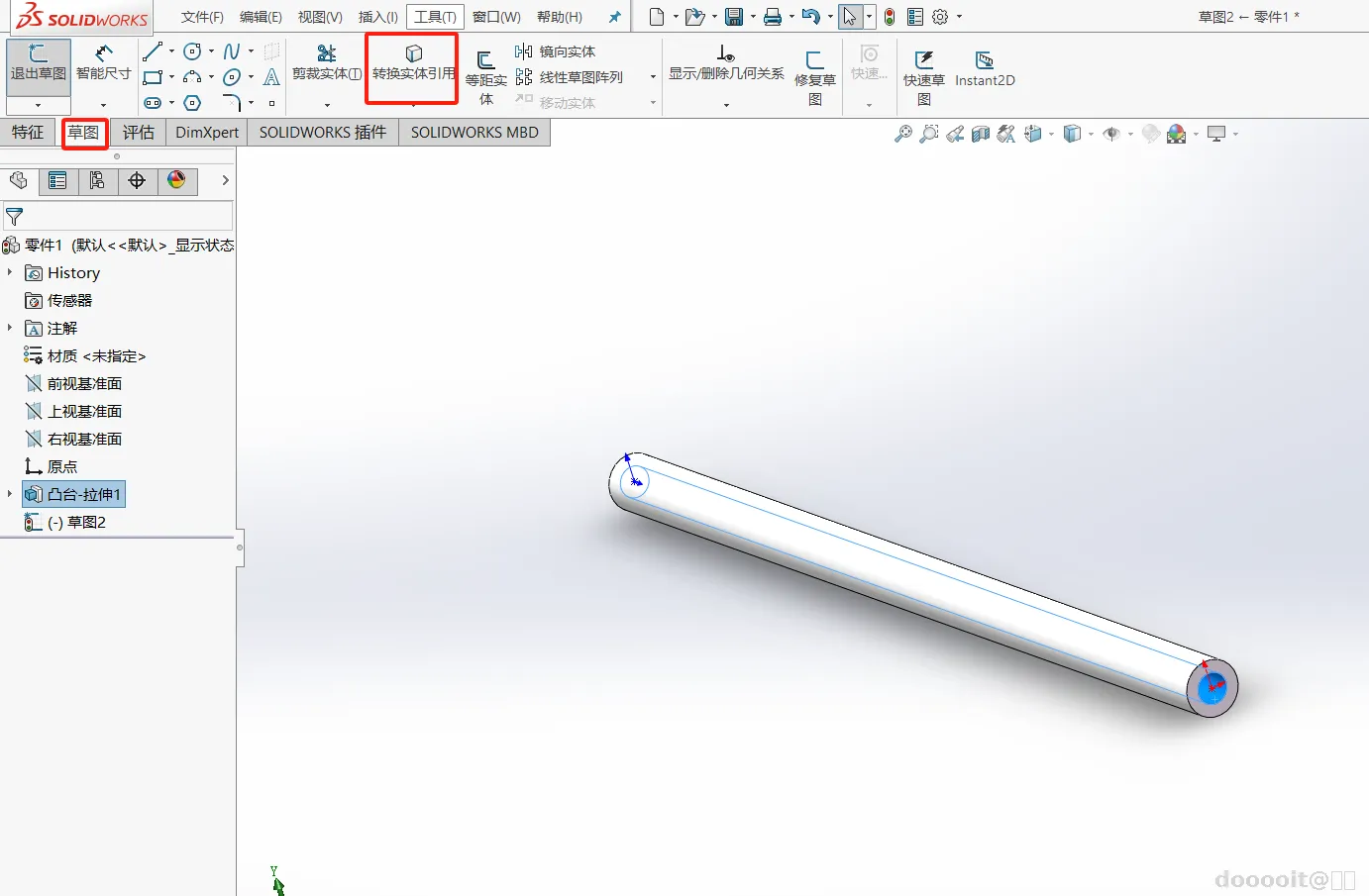The width and height of the screenshot is (1369, 896).
Task: Click Mirror Entities (镜向实体)
Action: [556, 51]
